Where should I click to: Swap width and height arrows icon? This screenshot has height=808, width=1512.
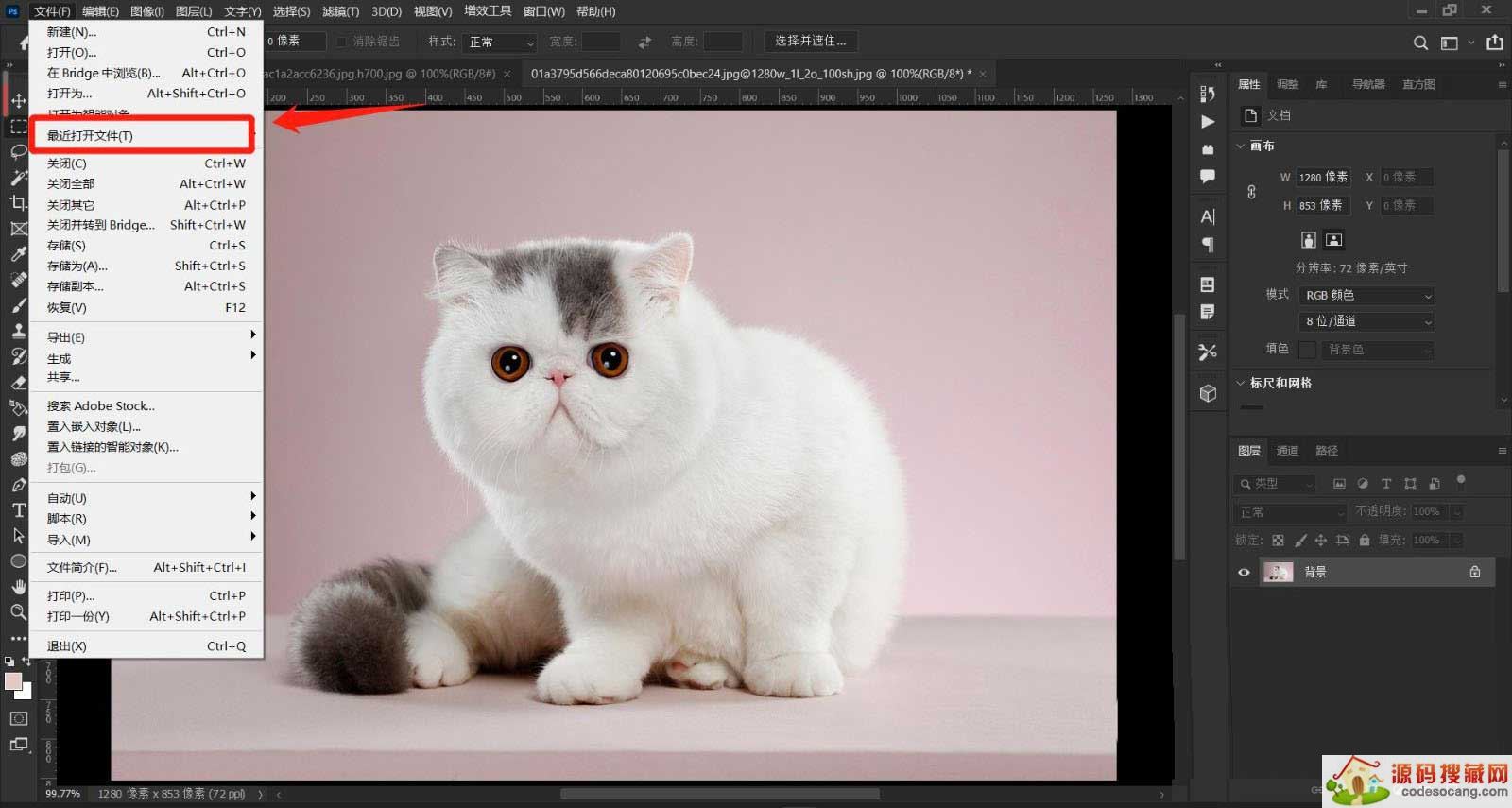click(644, 42)
